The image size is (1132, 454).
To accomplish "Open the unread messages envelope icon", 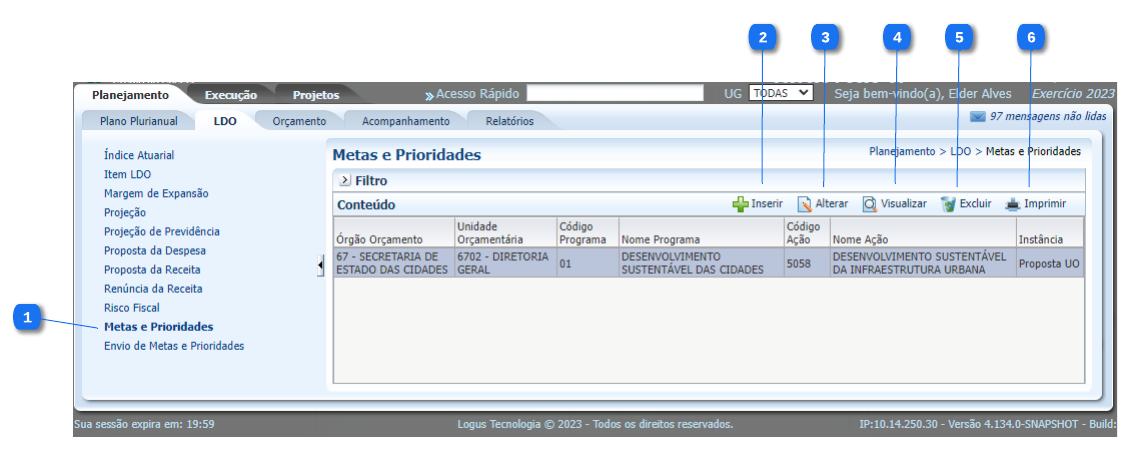I will coord(977,117).
